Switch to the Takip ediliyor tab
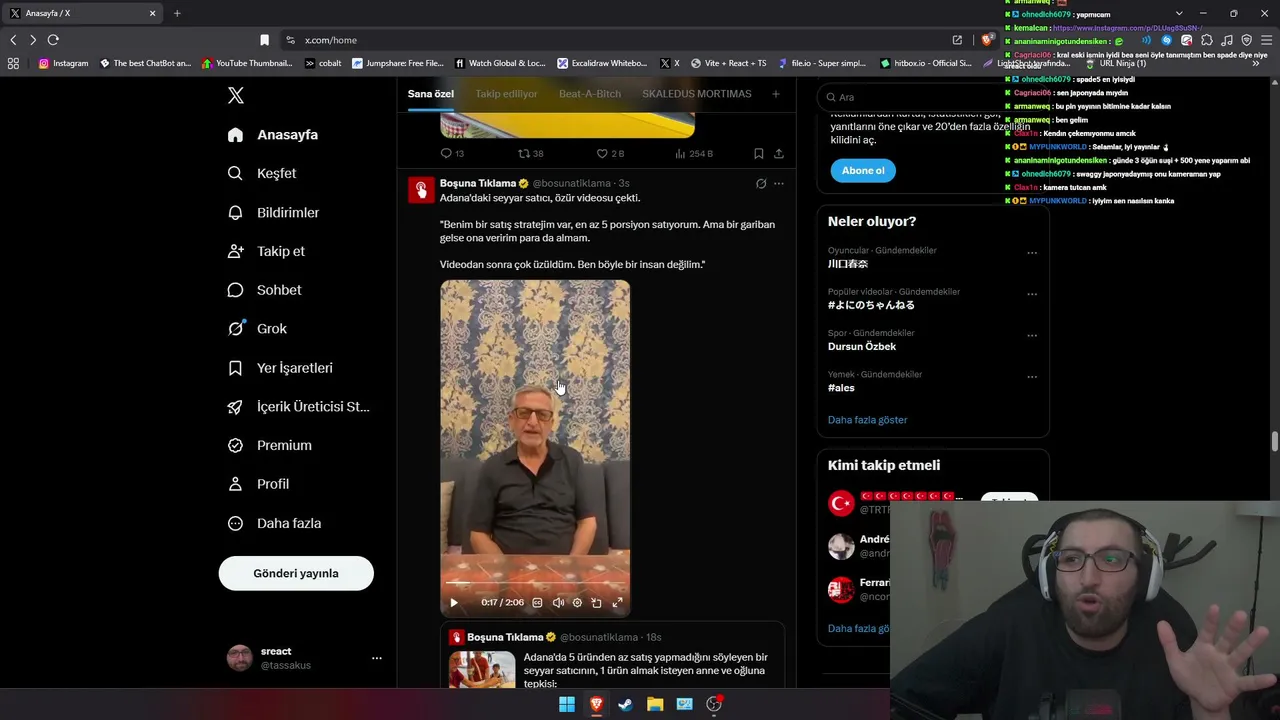 506,94
